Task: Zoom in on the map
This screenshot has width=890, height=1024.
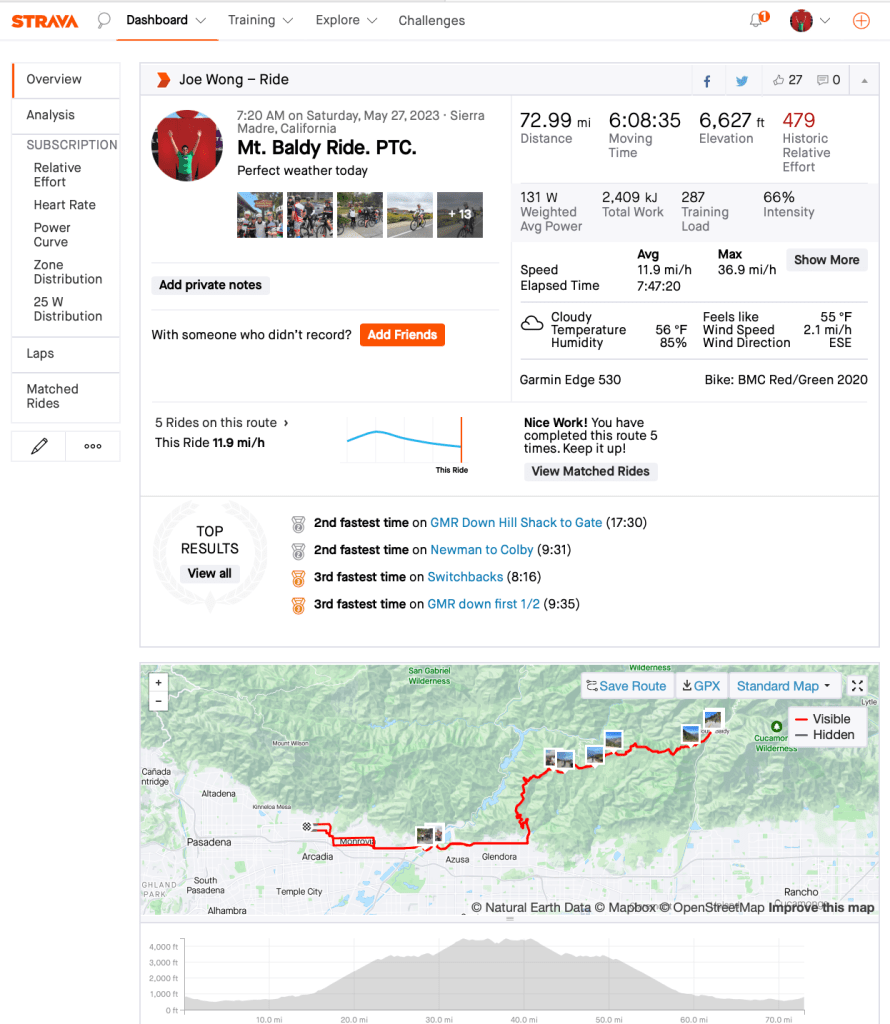Action: coord(158,683)
